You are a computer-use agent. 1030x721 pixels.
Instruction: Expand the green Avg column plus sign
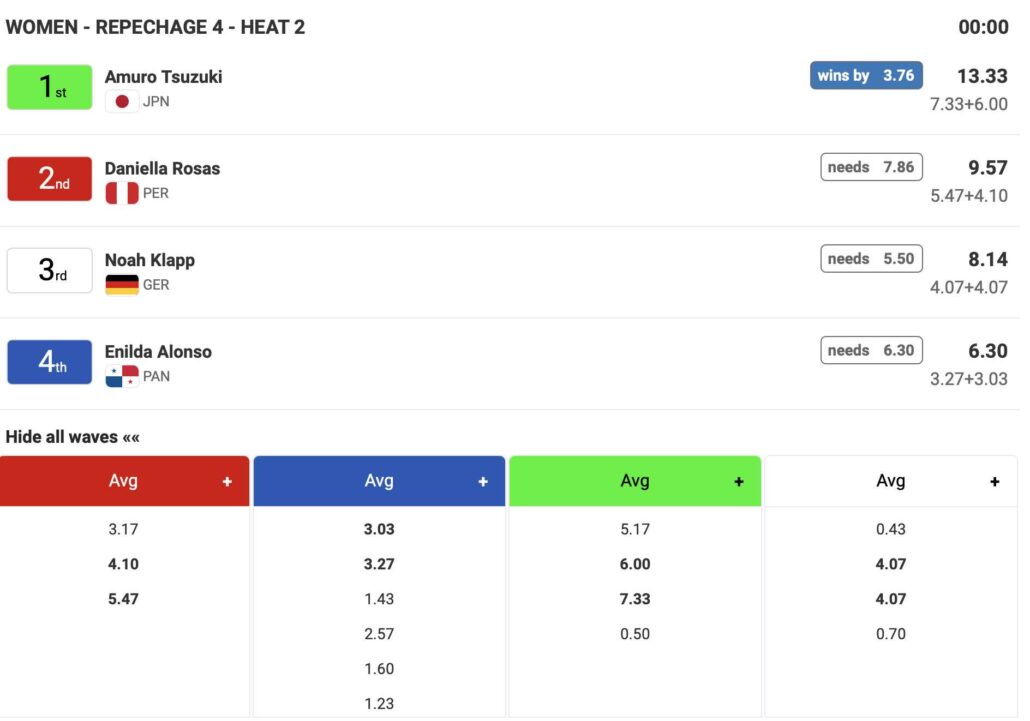[x=739, y=482]
